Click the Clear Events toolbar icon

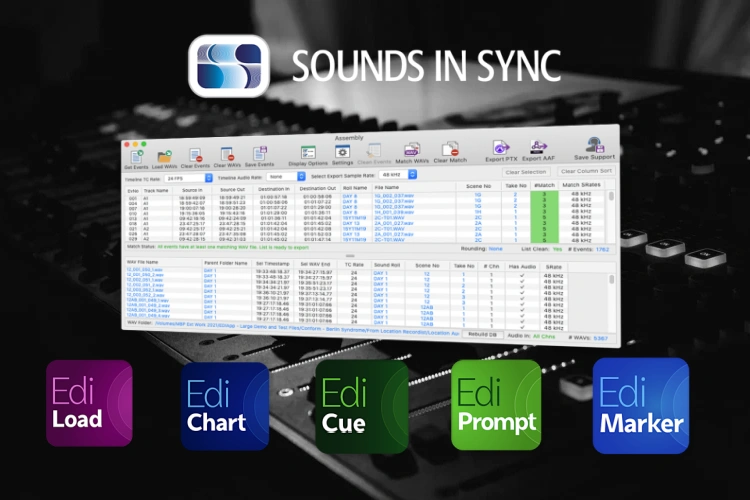tap(195, 155)
